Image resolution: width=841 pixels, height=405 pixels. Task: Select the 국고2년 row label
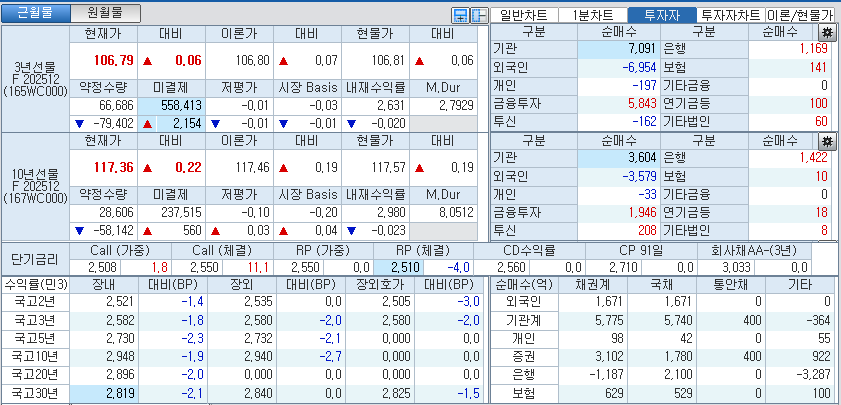click(x=35, y=301)
